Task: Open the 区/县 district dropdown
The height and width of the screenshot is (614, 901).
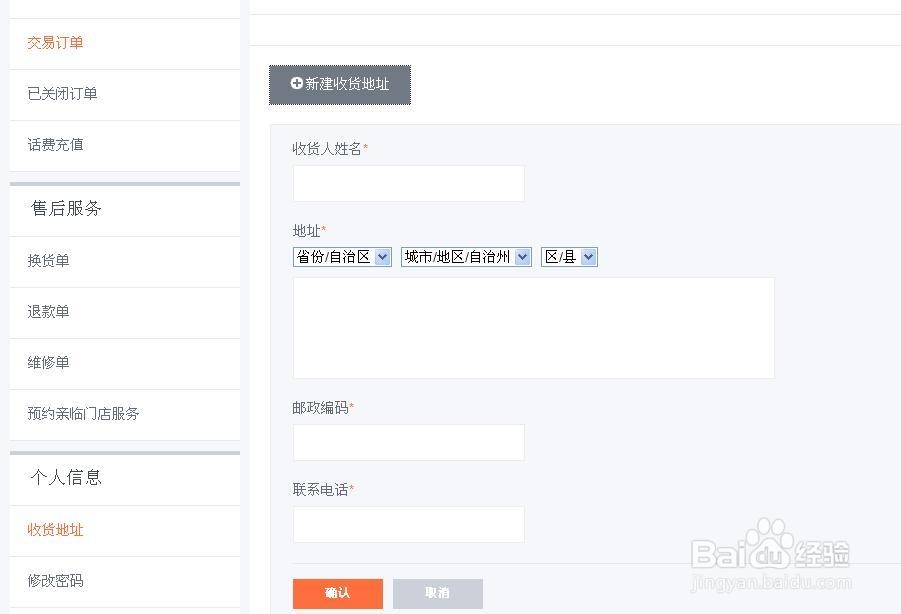Action: pos(569,257)
